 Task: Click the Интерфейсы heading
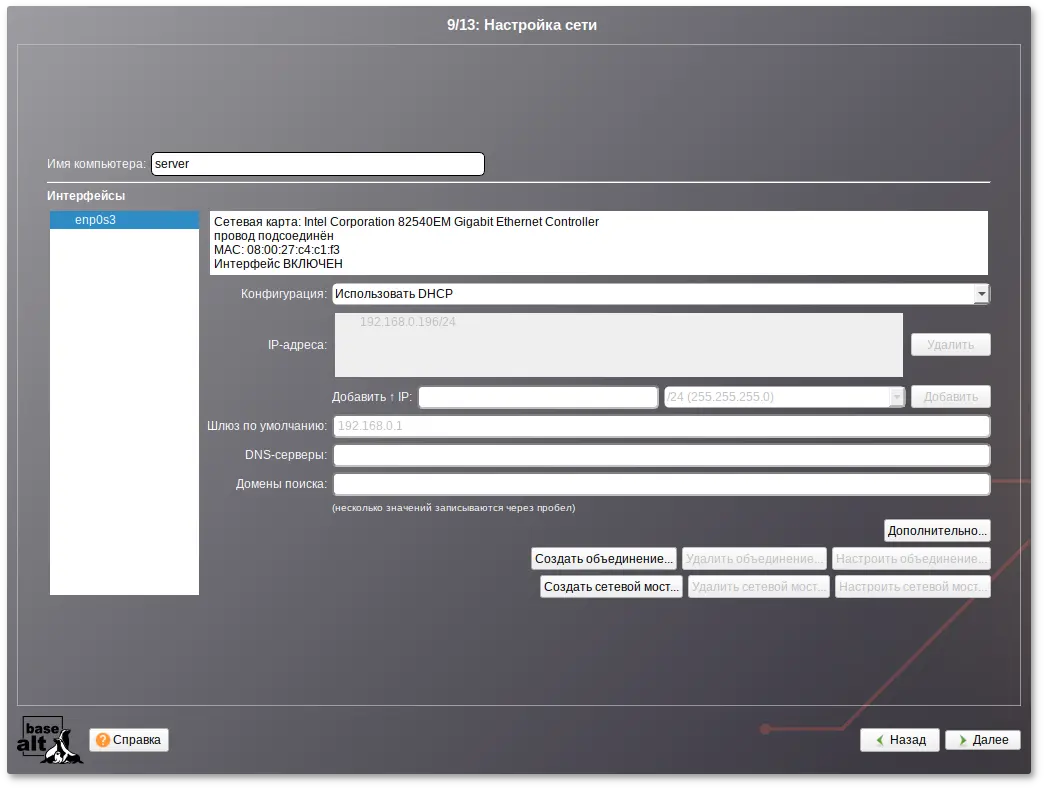(x=86, y=196)
